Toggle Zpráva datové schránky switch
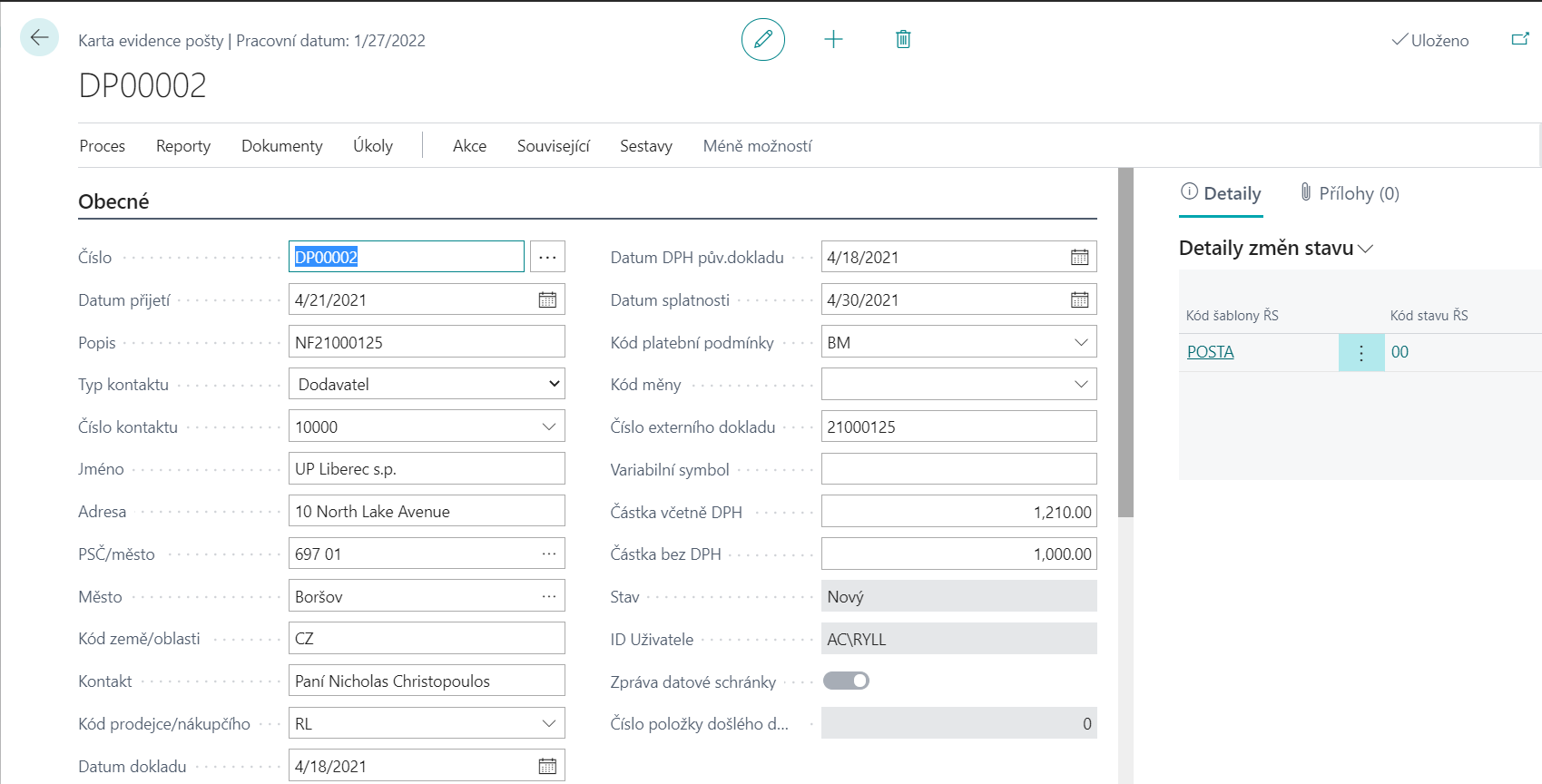The height and width of the screenshot is (784, 1542). coord(846,681)
